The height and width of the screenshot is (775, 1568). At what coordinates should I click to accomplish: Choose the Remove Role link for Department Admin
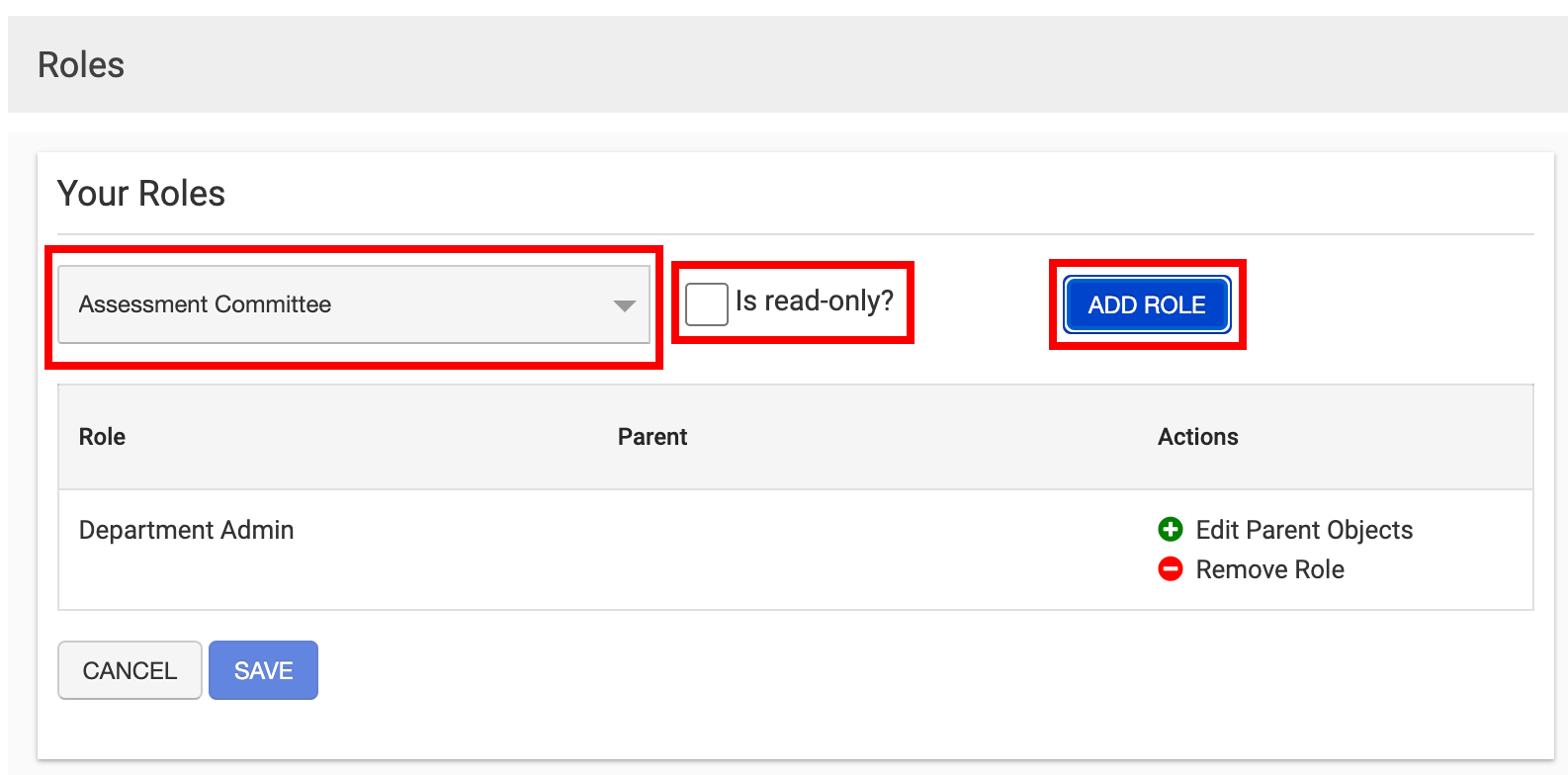point(1269,569)
